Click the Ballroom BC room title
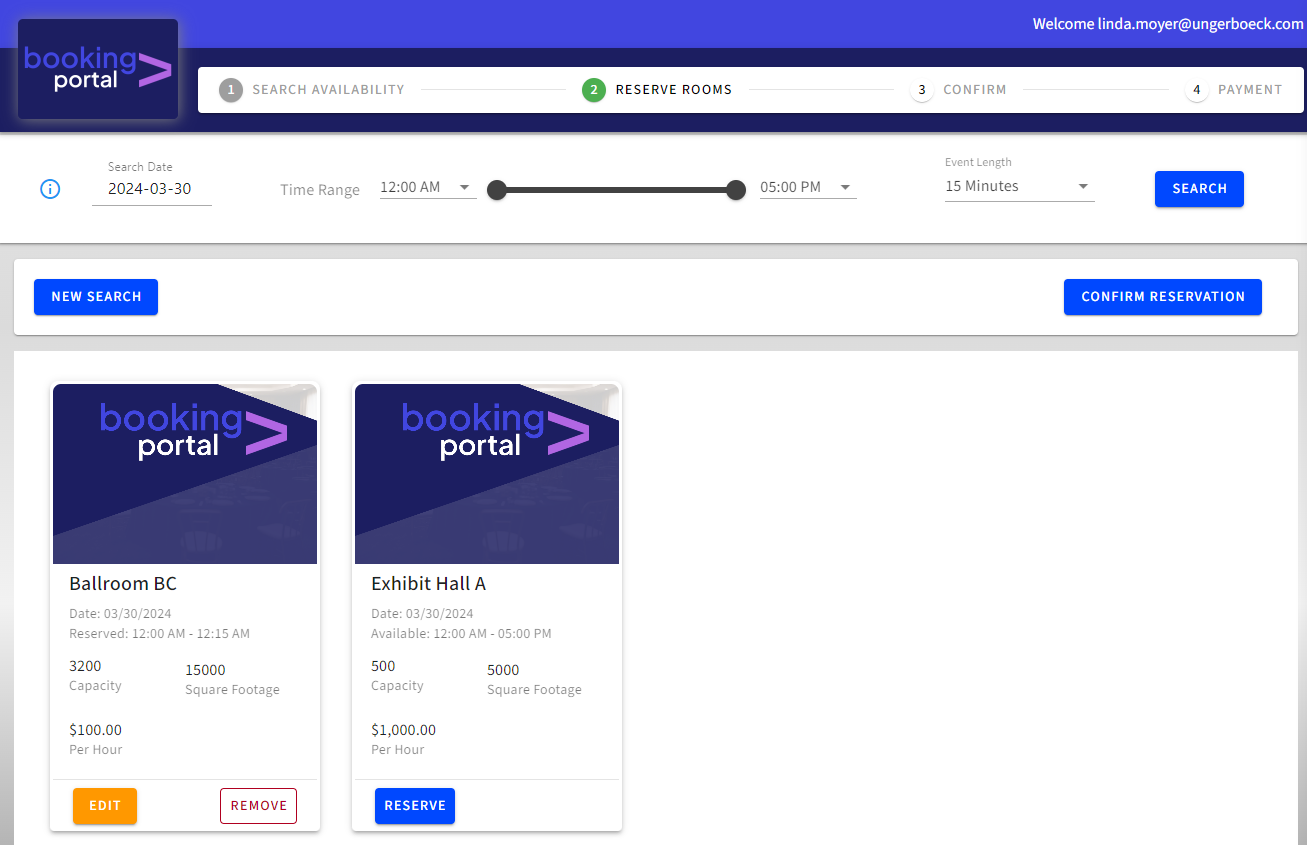Viewport: 1307px width, 845px height. tap(123, 584)
